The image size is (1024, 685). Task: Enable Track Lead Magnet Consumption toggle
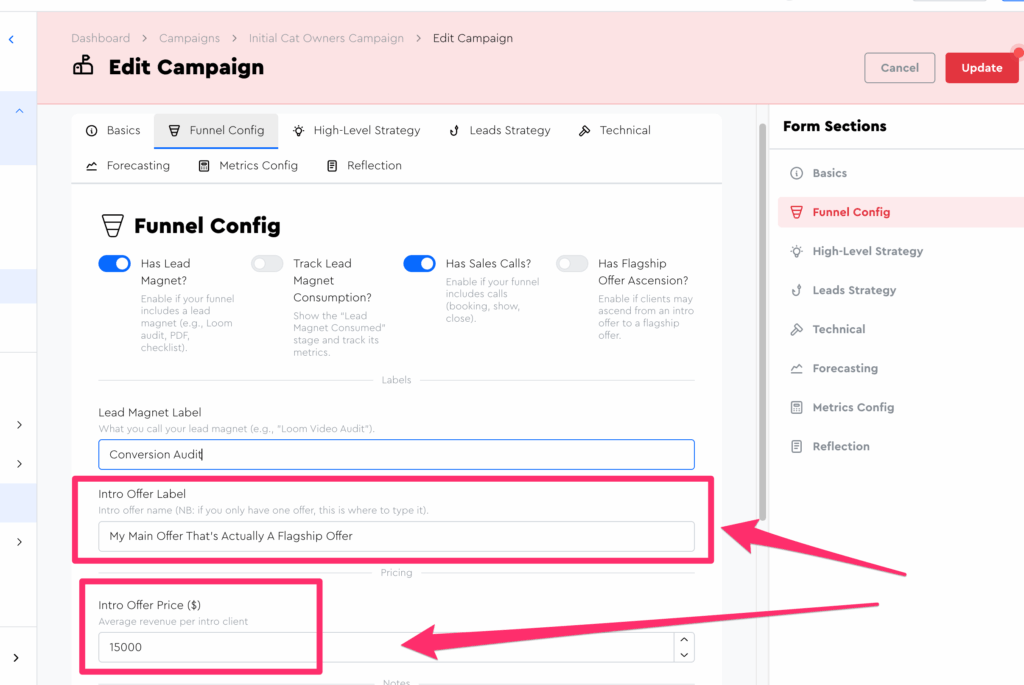tap(267, 264)
